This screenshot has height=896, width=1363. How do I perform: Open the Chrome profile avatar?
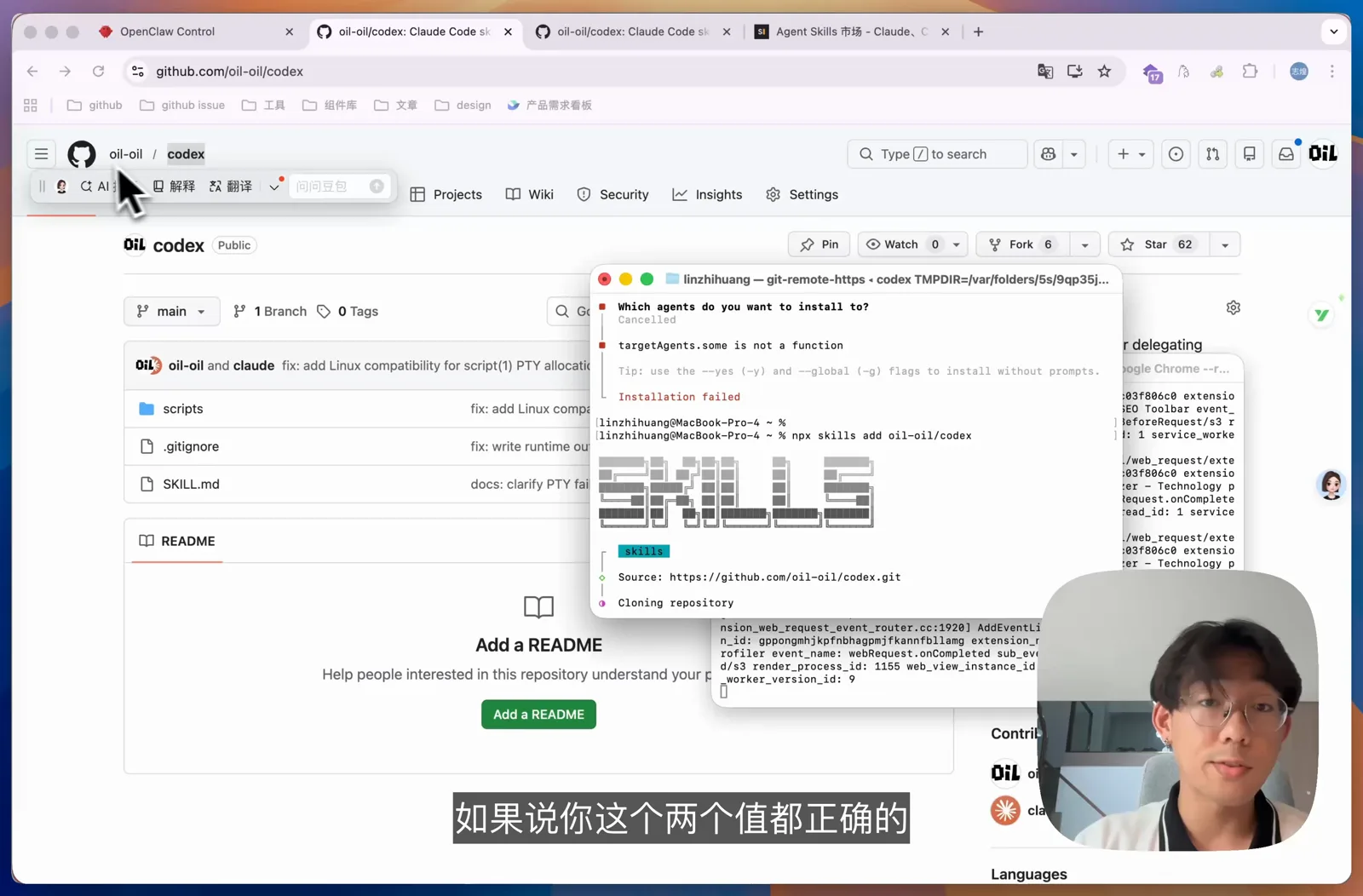point(1299,72)
